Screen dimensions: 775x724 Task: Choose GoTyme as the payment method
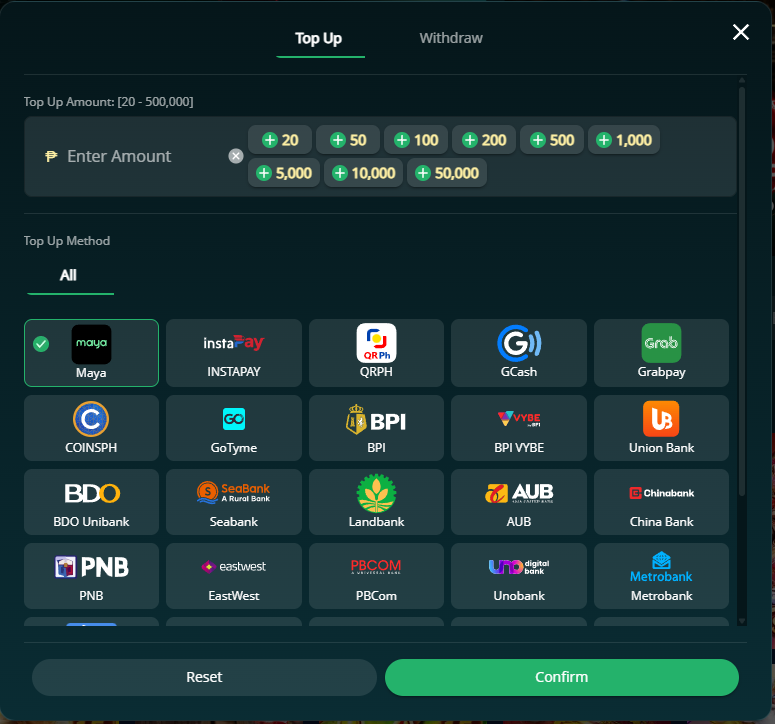(234, 428)
